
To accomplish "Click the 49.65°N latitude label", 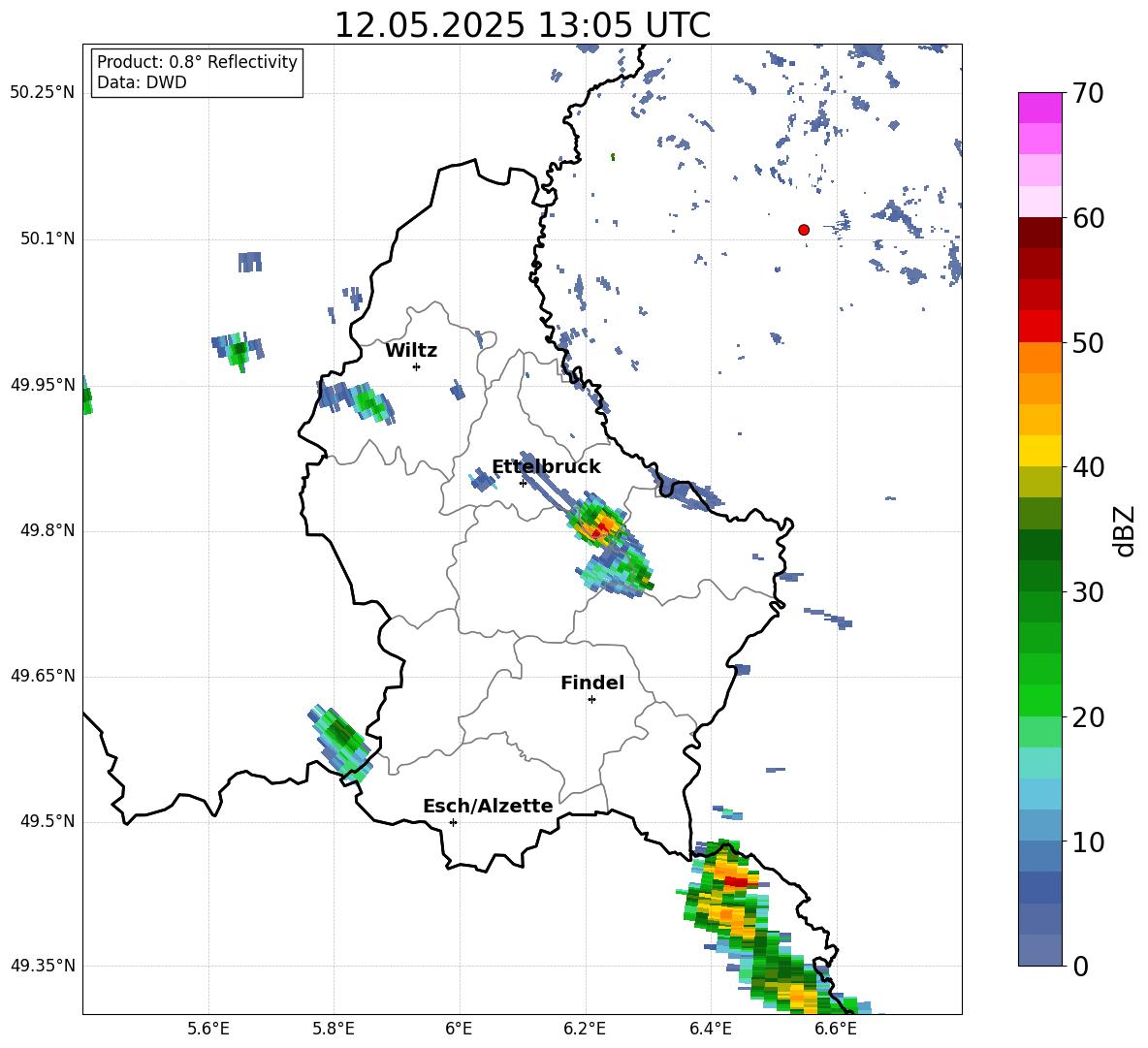I will coord(42,676).
